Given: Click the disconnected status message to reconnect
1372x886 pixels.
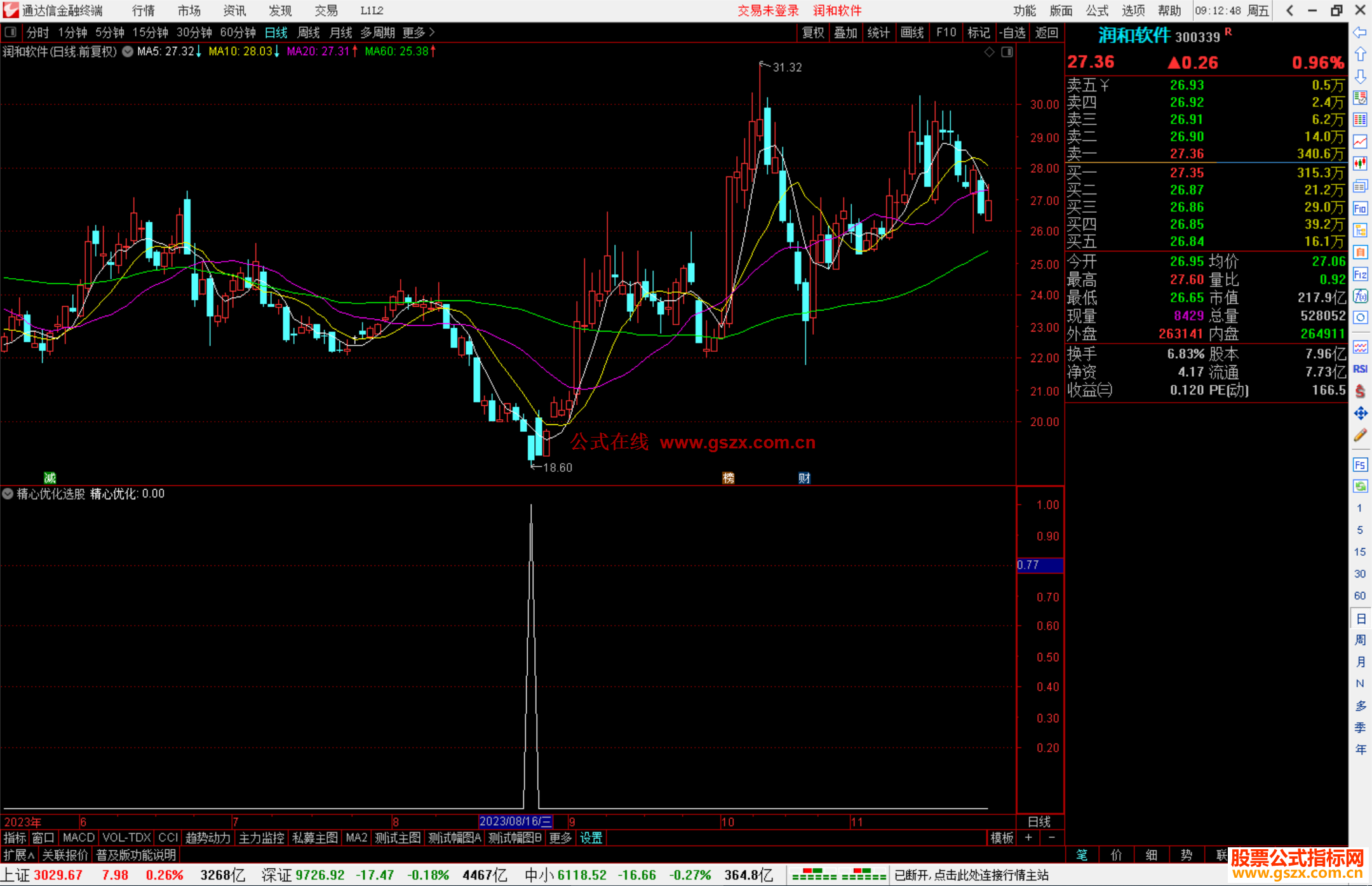Looking at the screenshot, I should point(971,875).
